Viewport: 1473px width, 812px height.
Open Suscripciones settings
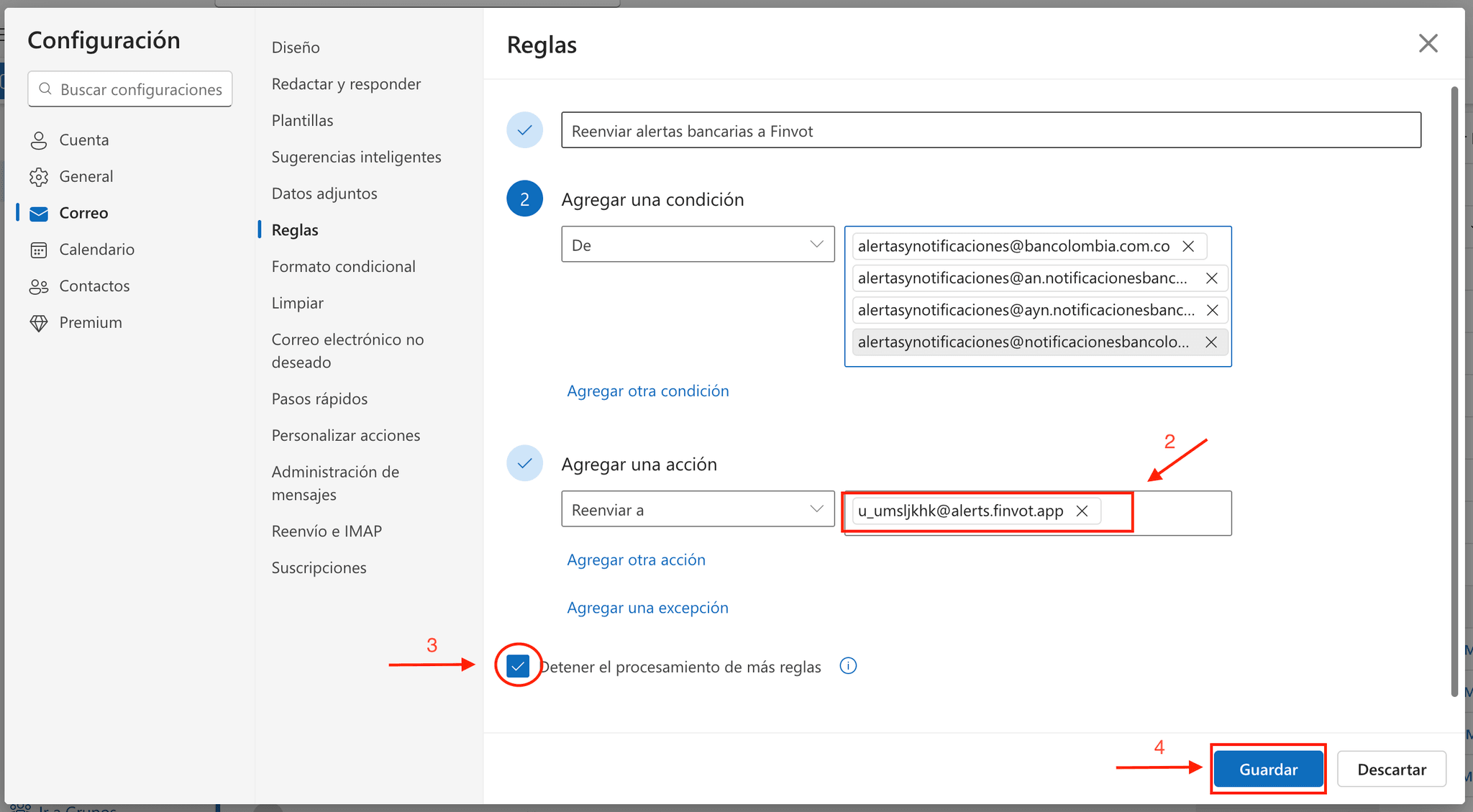tap(319, 568)
